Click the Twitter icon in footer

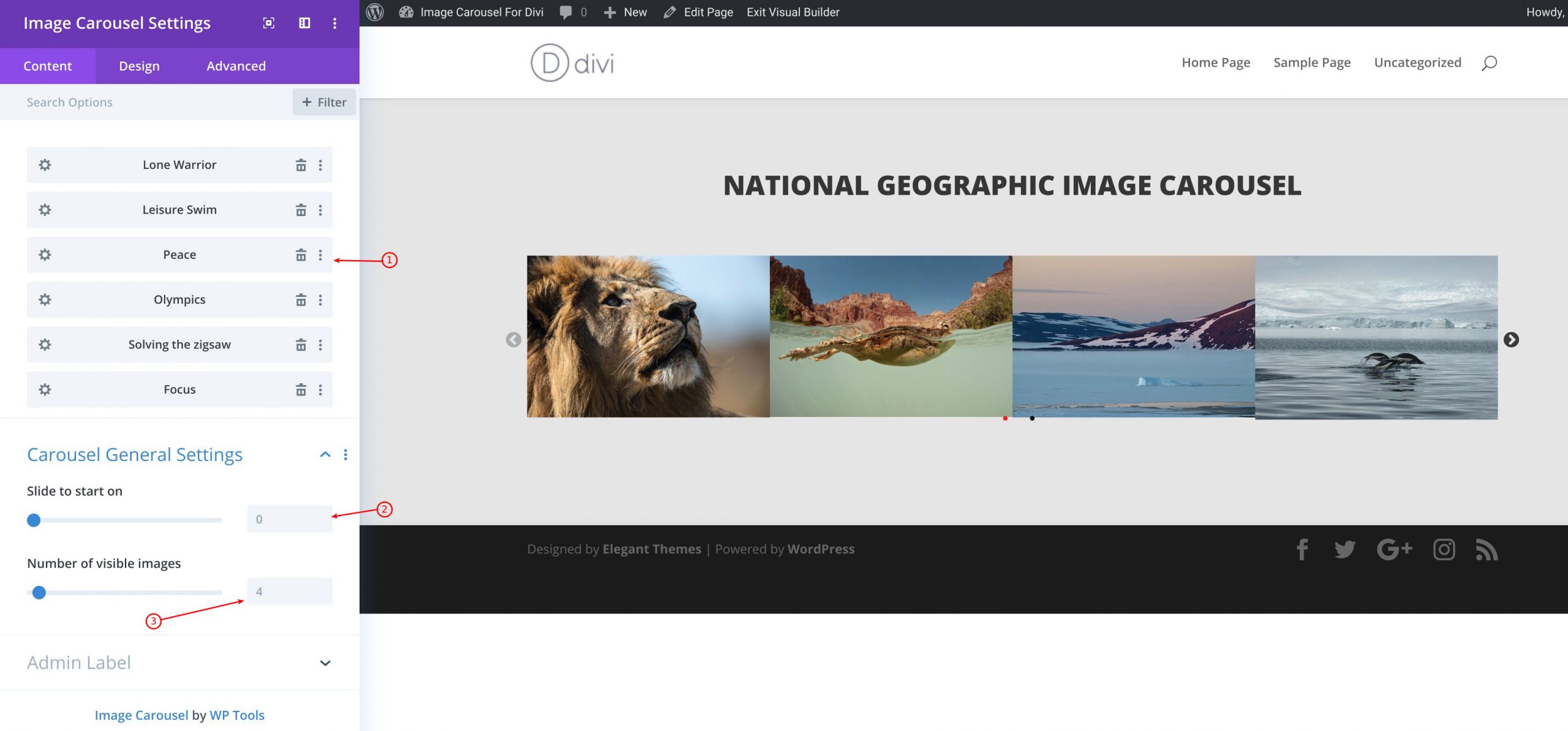[x=1344, y=549]
